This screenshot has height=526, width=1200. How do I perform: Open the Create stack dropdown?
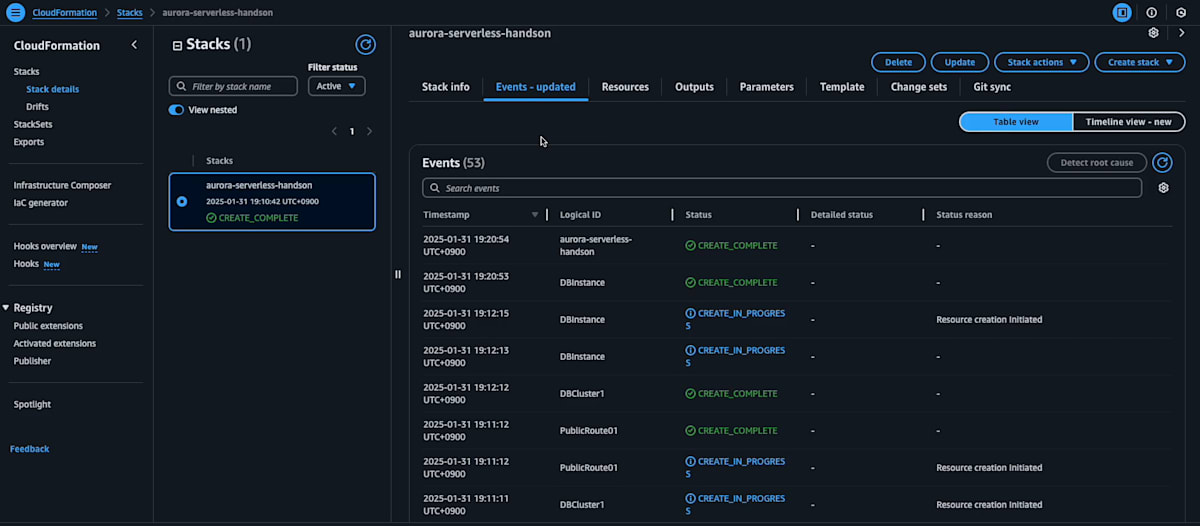[x=1140, y=62]
